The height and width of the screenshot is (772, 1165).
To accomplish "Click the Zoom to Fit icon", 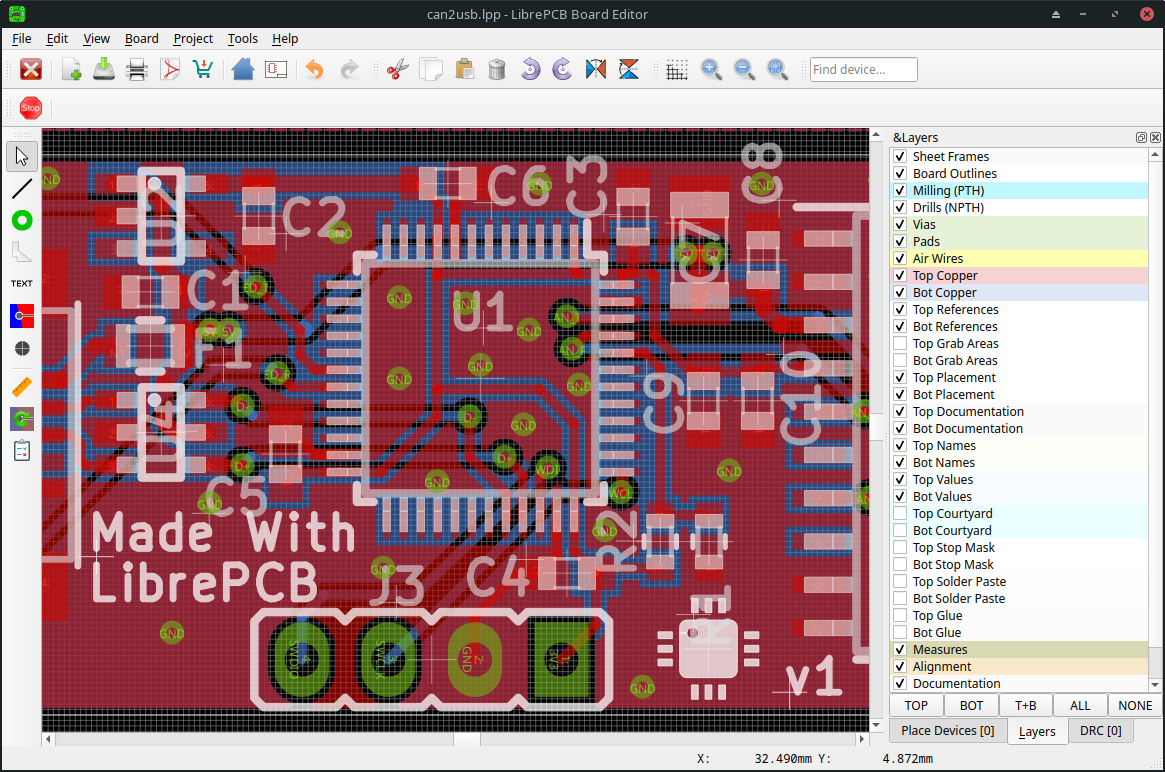I will click(x=777, y=70).
